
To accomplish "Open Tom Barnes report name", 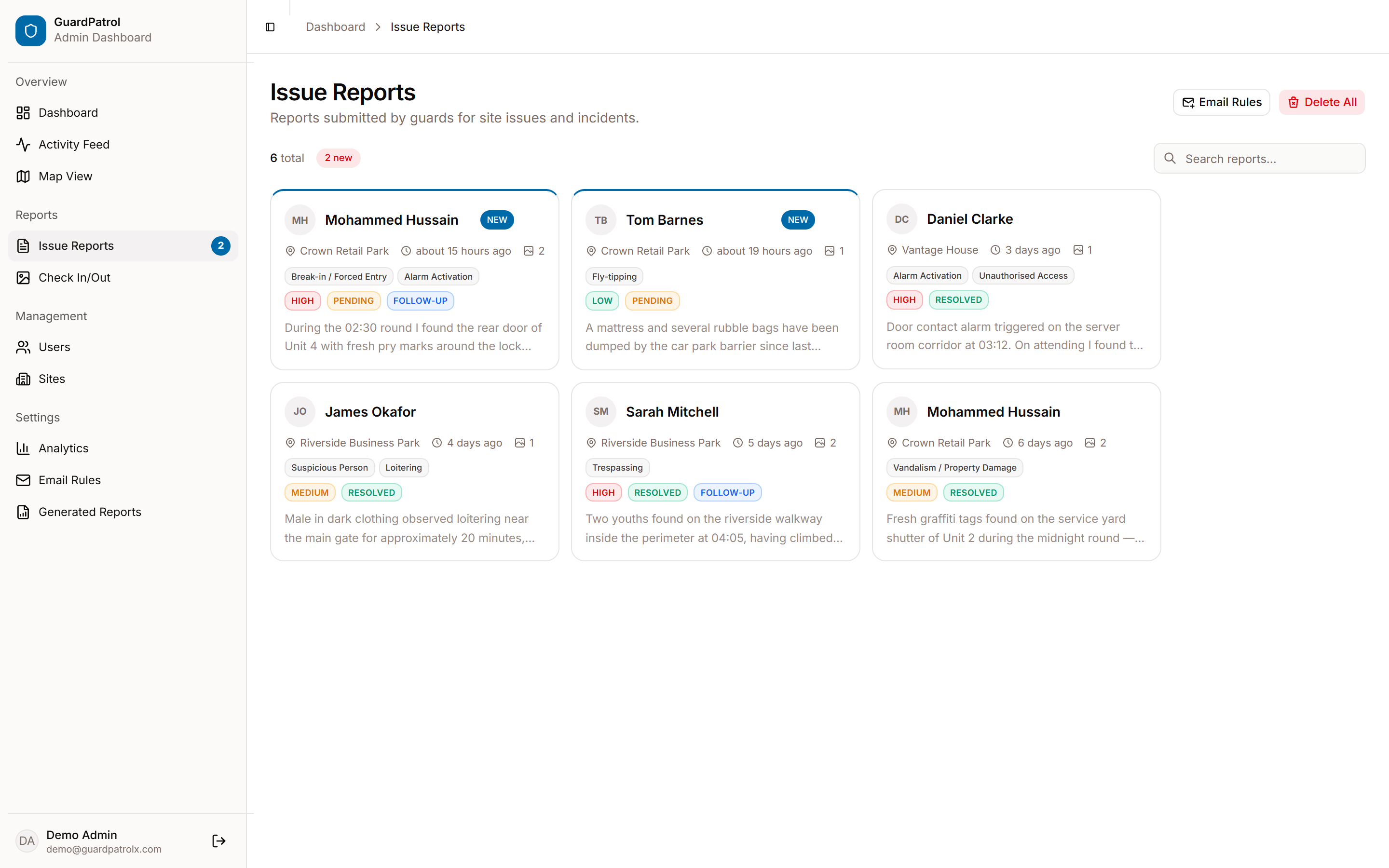I will pyautogui.click(x=664, y=220).
